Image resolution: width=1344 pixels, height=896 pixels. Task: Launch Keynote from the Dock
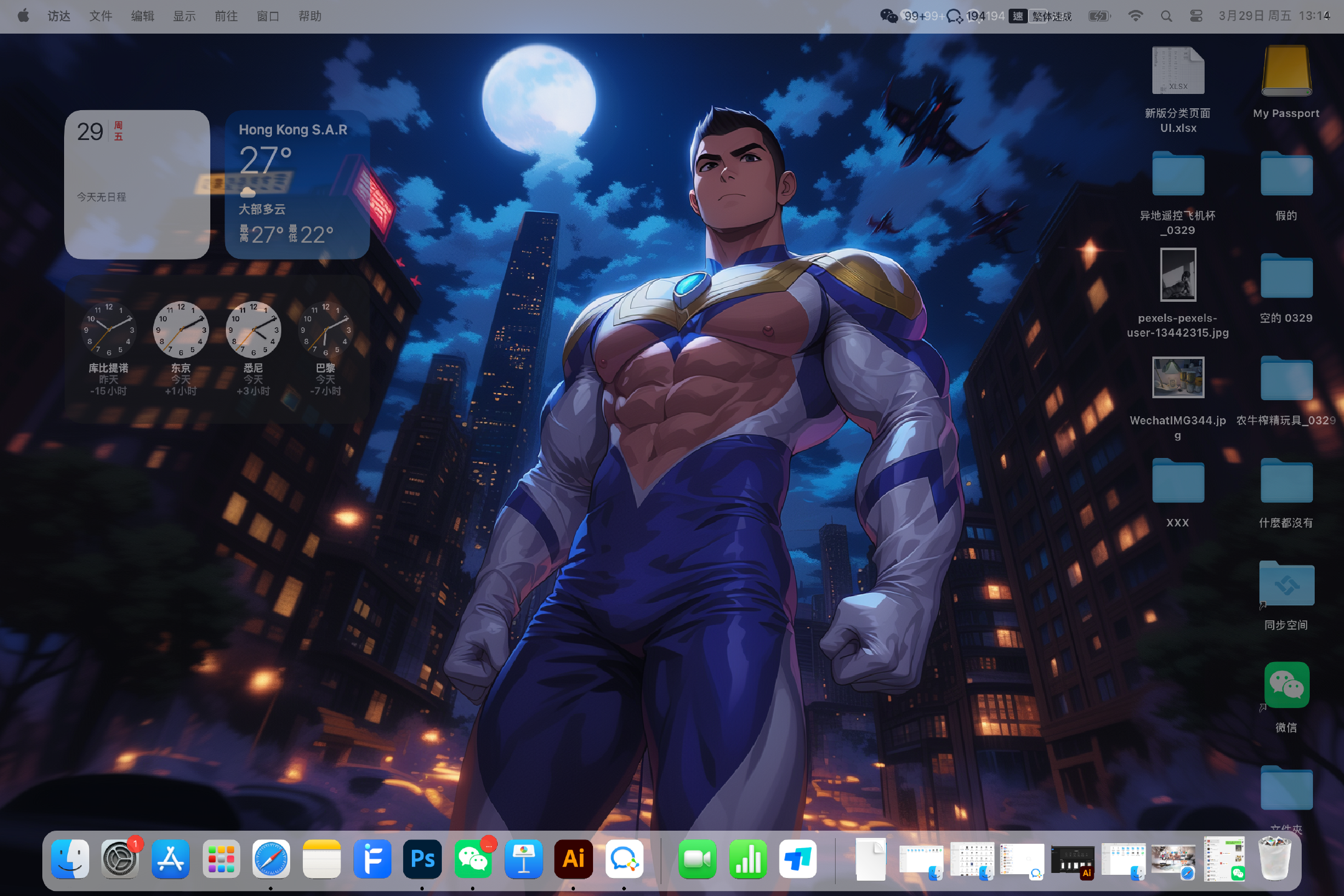click(x=523, y=859)
